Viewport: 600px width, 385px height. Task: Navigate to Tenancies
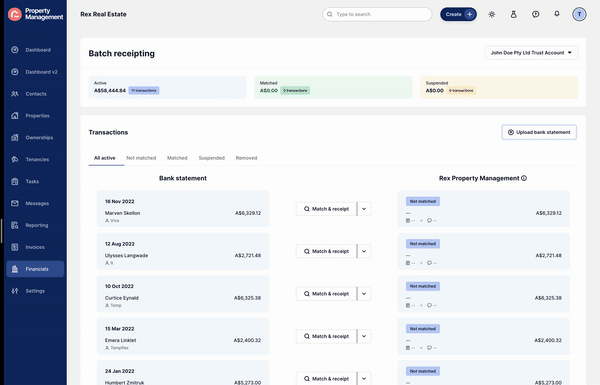[x=35, y=159]
